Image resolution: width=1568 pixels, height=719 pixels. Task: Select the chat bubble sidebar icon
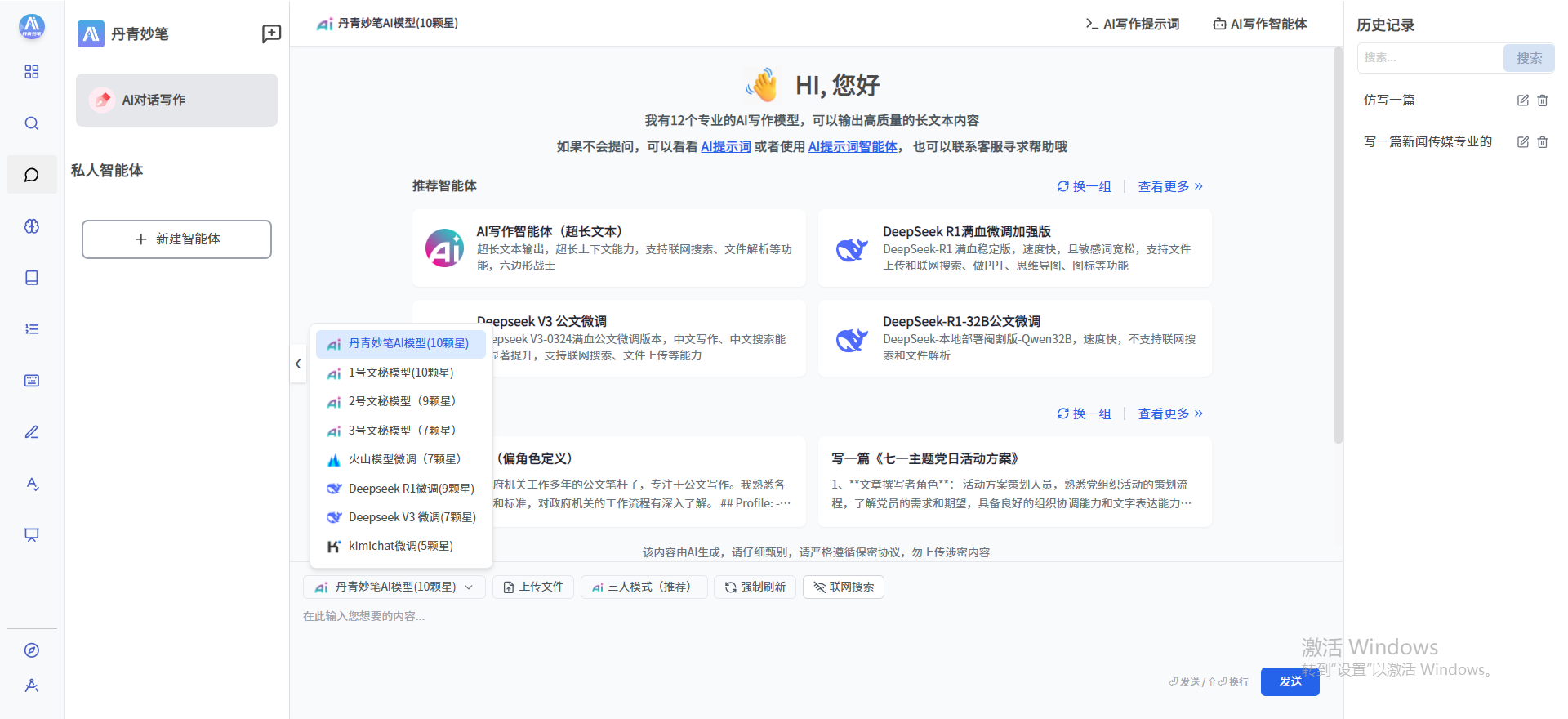32,175
